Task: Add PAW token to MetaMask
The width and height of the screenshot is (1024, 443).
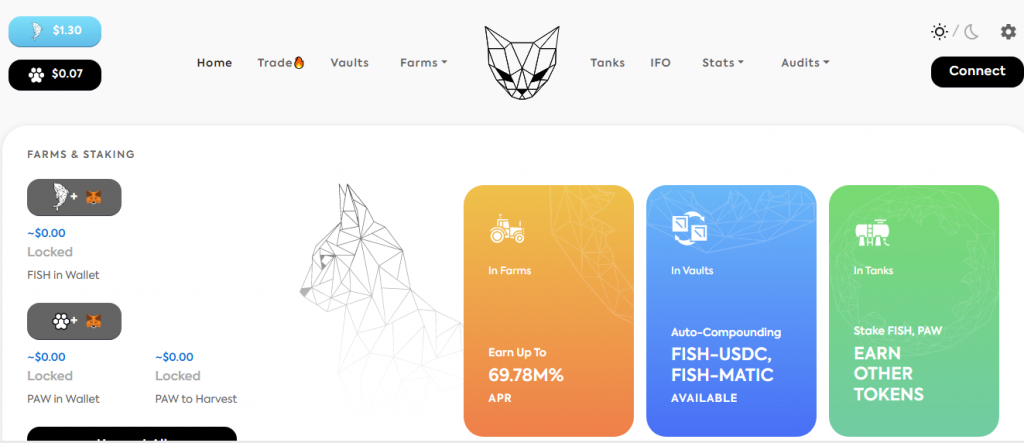Action: click(74, 321)
